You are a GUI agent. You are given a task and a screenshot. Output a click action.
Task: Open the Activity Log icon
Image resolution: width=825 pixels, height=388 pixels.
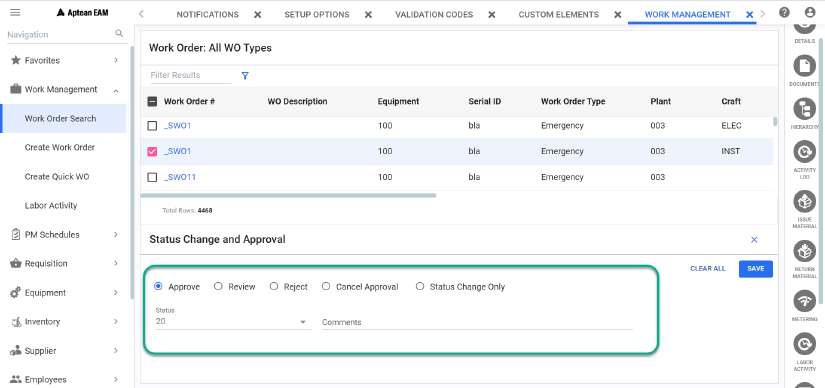(804, 152)
